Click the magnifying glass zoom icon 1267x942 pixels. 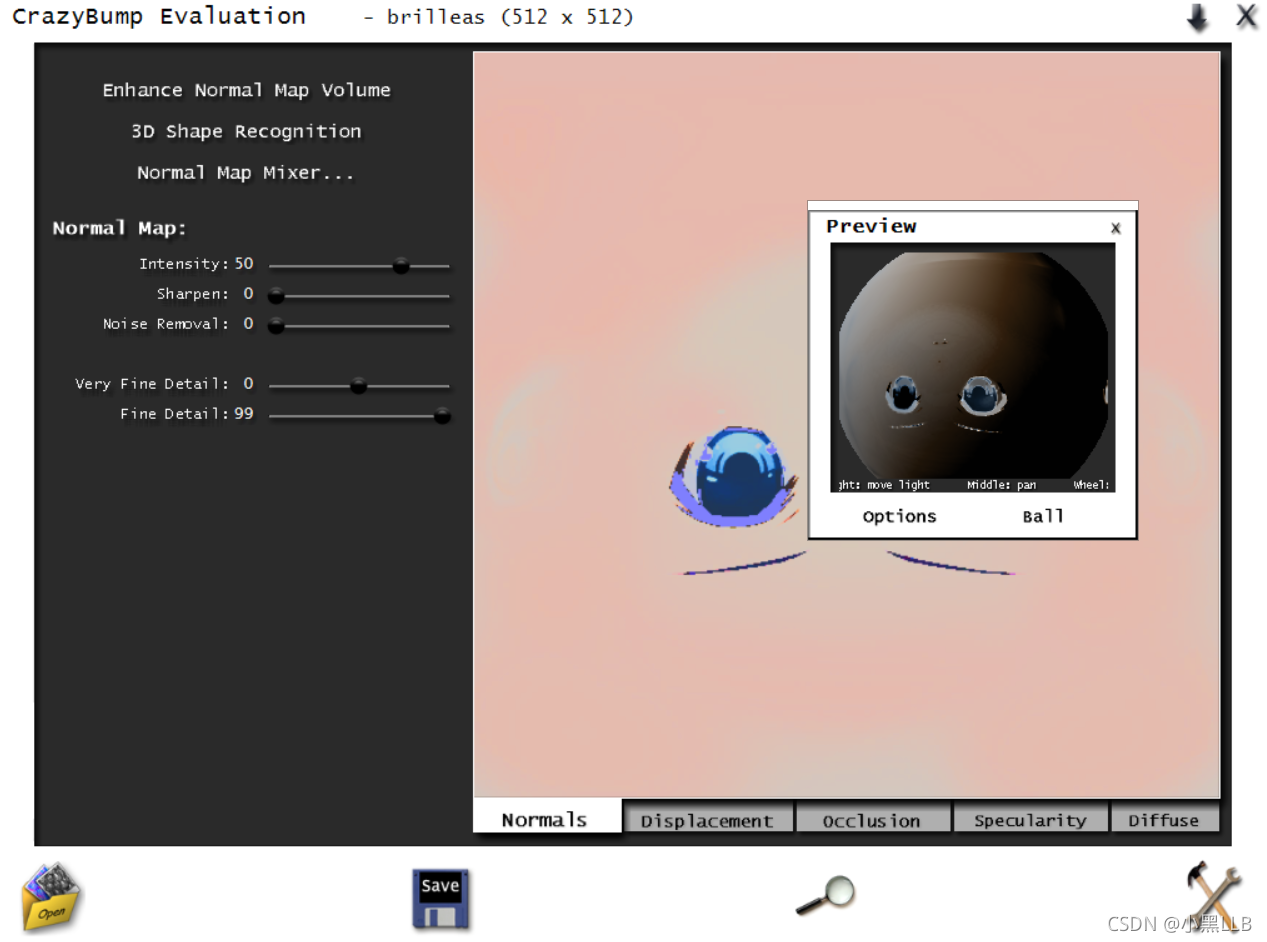pos(826,895)
